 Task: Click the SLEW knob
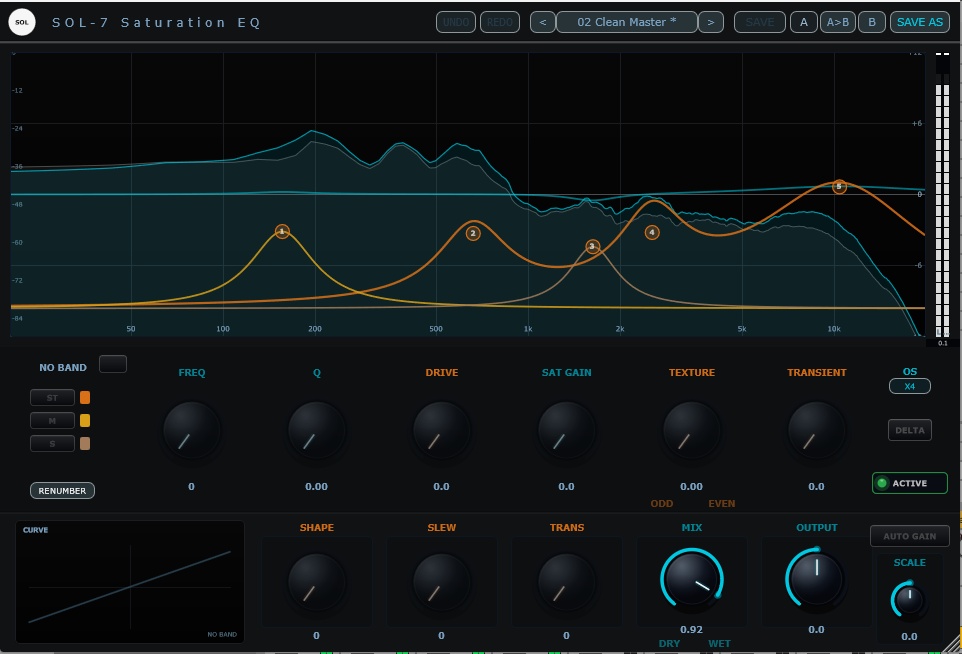(x=442, y=582)
